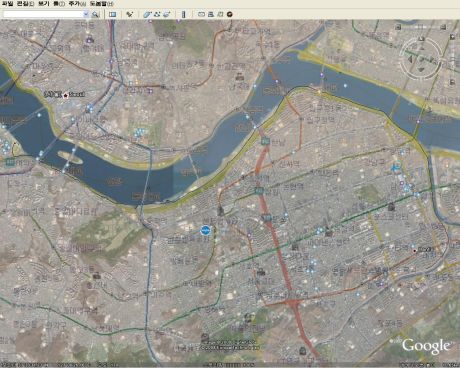Select the add image overlay icon
The width and height of the screenshot is (460, 368).
pyautogui.click(x=166, y=14)
